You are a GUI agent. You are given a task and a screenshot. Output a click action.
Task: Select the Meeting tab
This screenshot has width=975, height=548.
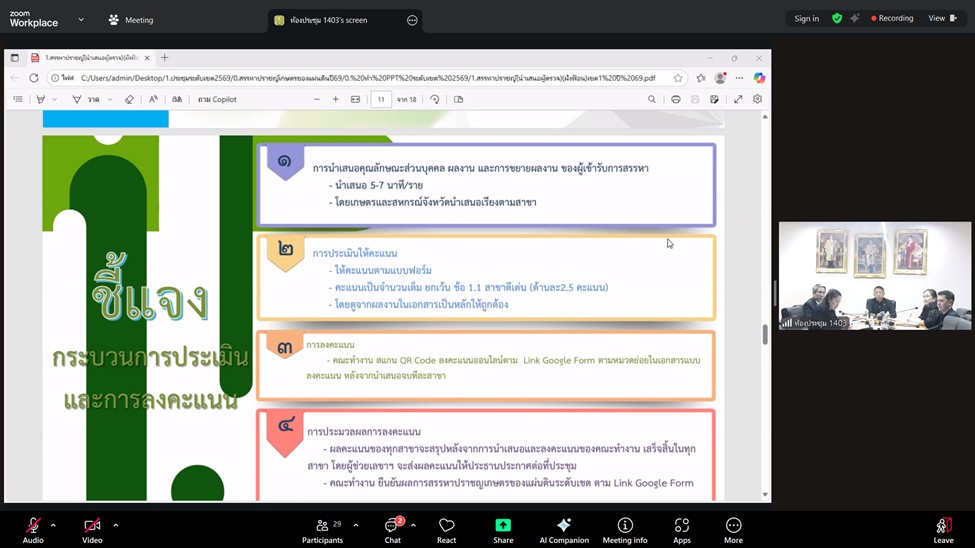click(x=131, y=20)
